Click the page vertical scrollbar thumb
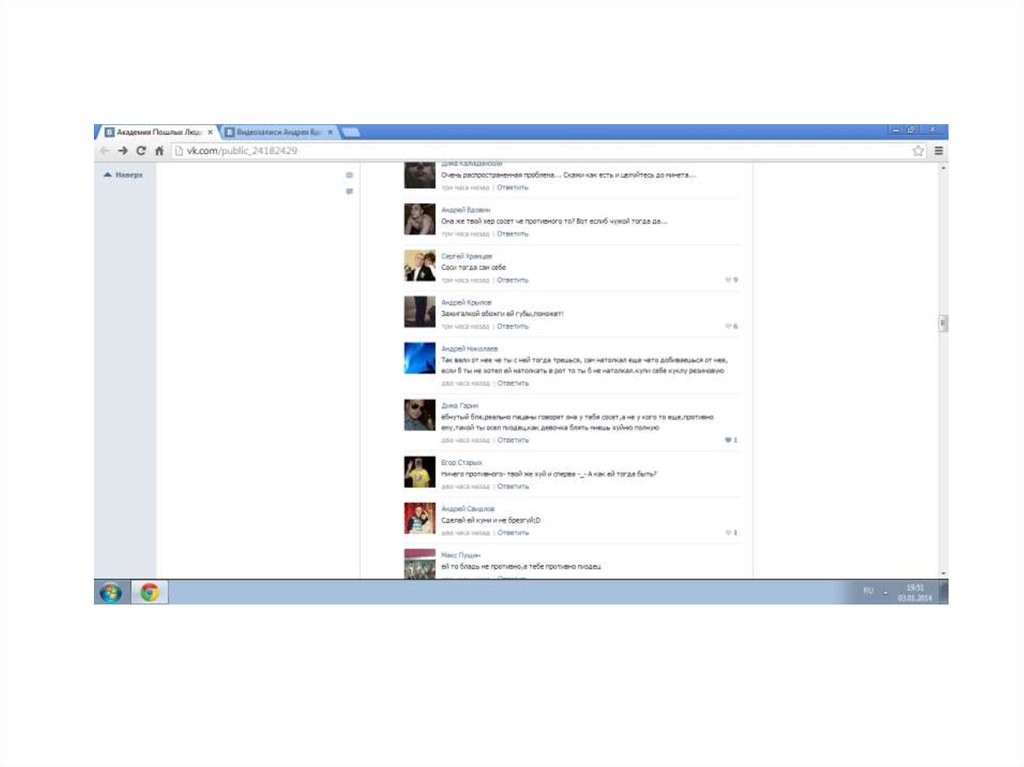This screenshot has width=1024, height=767. (942, 323)
